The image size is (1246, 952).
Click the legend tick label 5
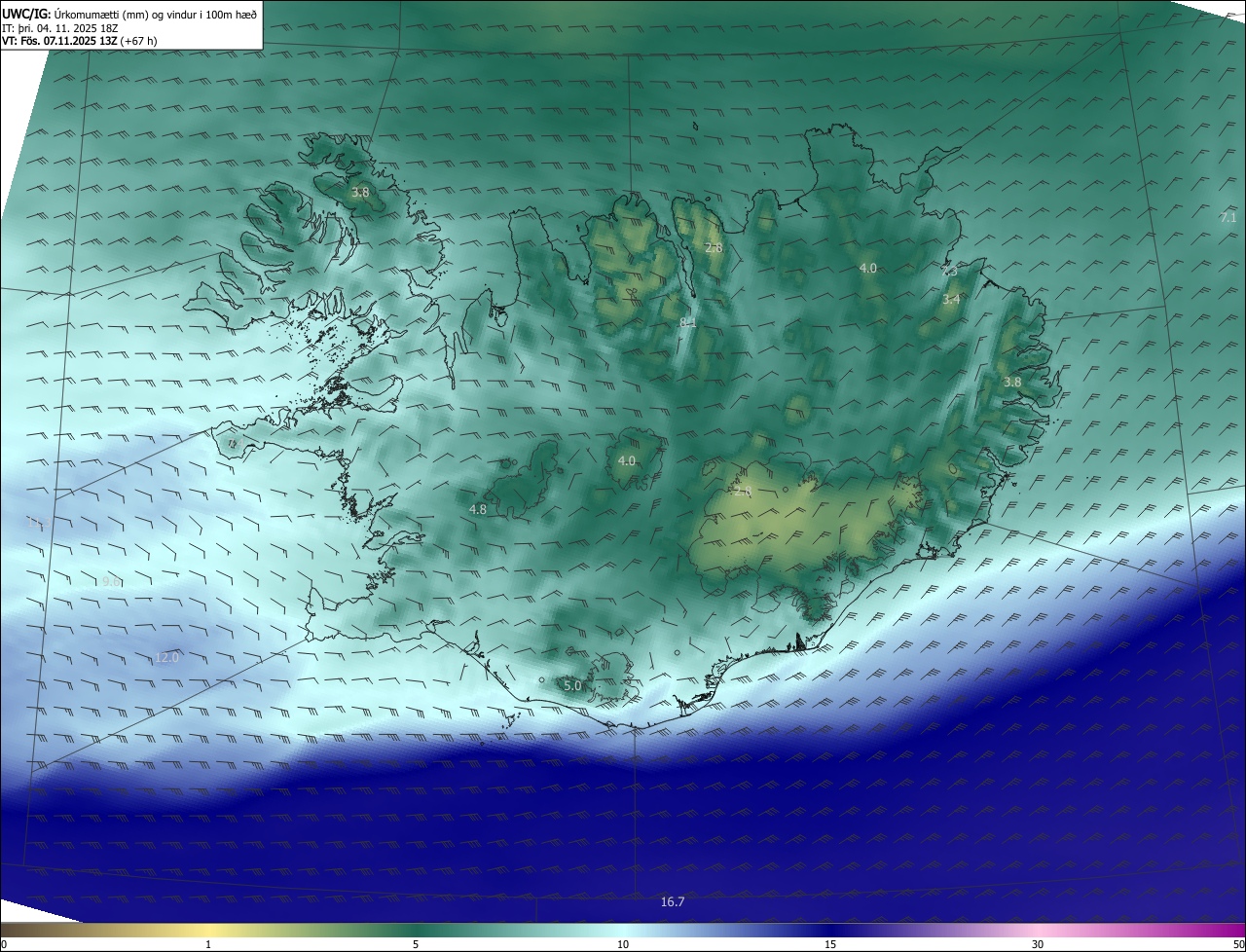coord(416,944)
